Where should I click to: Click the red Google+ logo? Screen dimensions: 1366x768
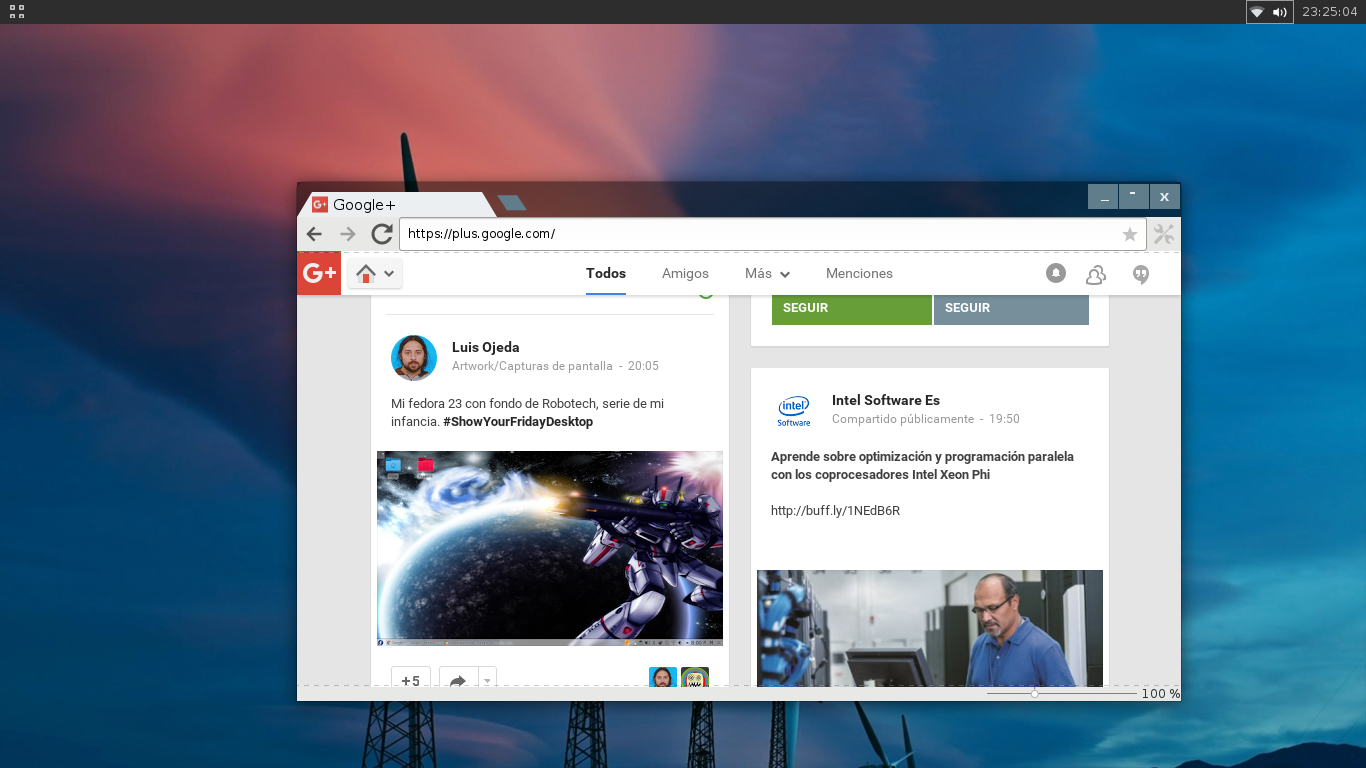pyautogui.click(x=319, y=273)
